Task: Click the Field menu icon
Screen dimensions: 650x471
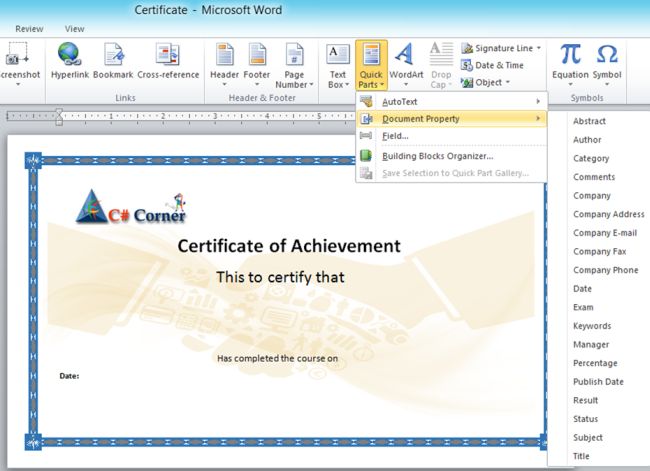Action: [366, 136]
